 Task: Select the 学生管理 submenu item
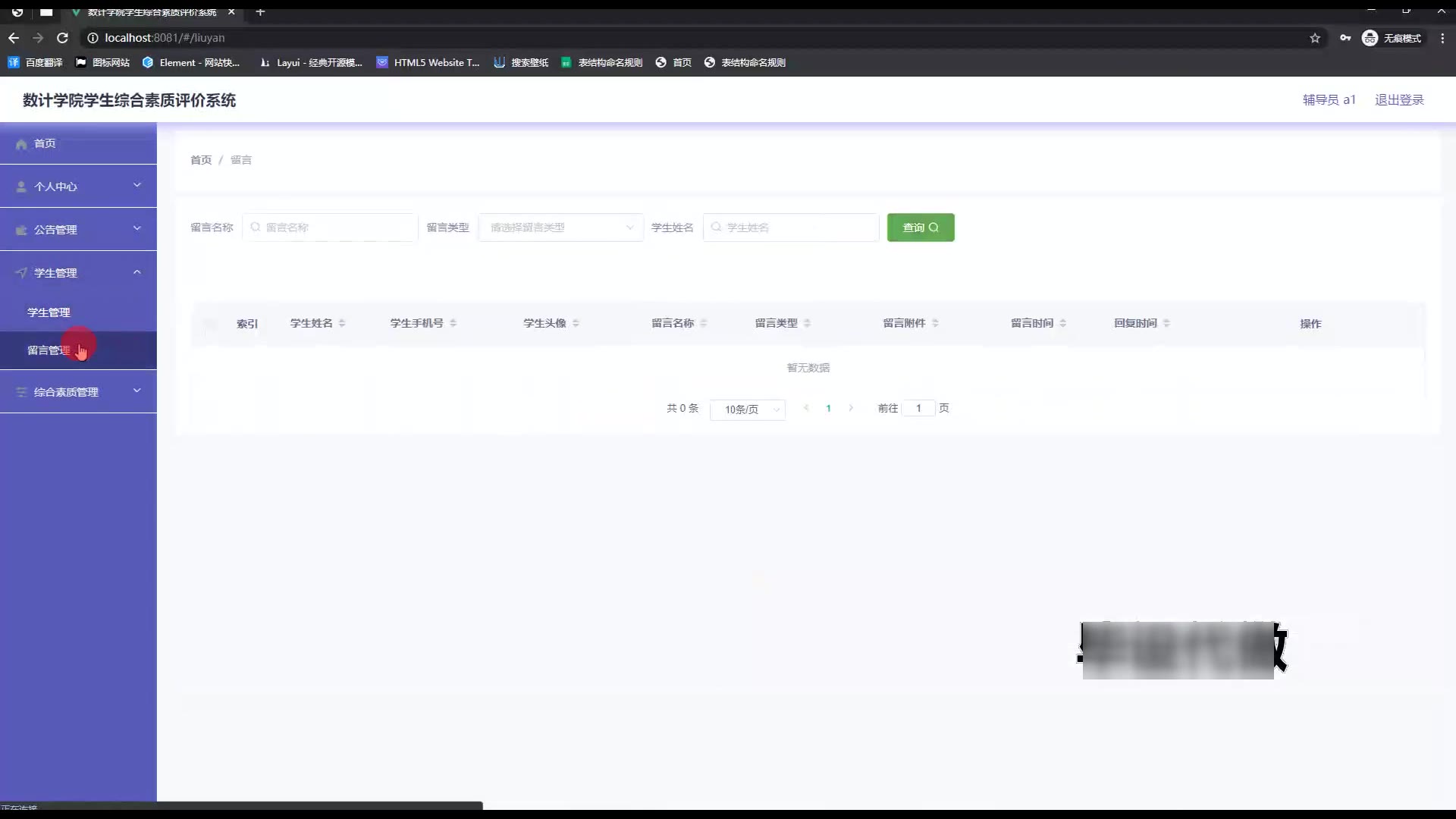[x=49, y=312]
